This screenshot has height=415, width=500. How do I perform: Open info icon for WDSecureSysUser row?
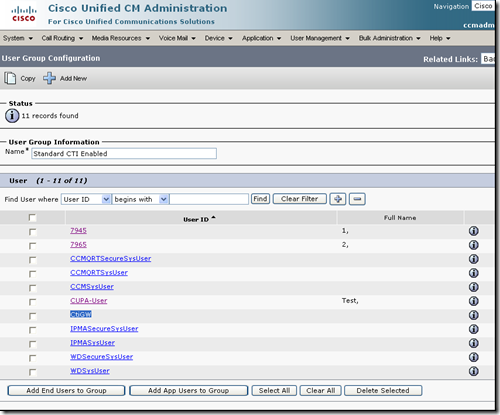474,357
